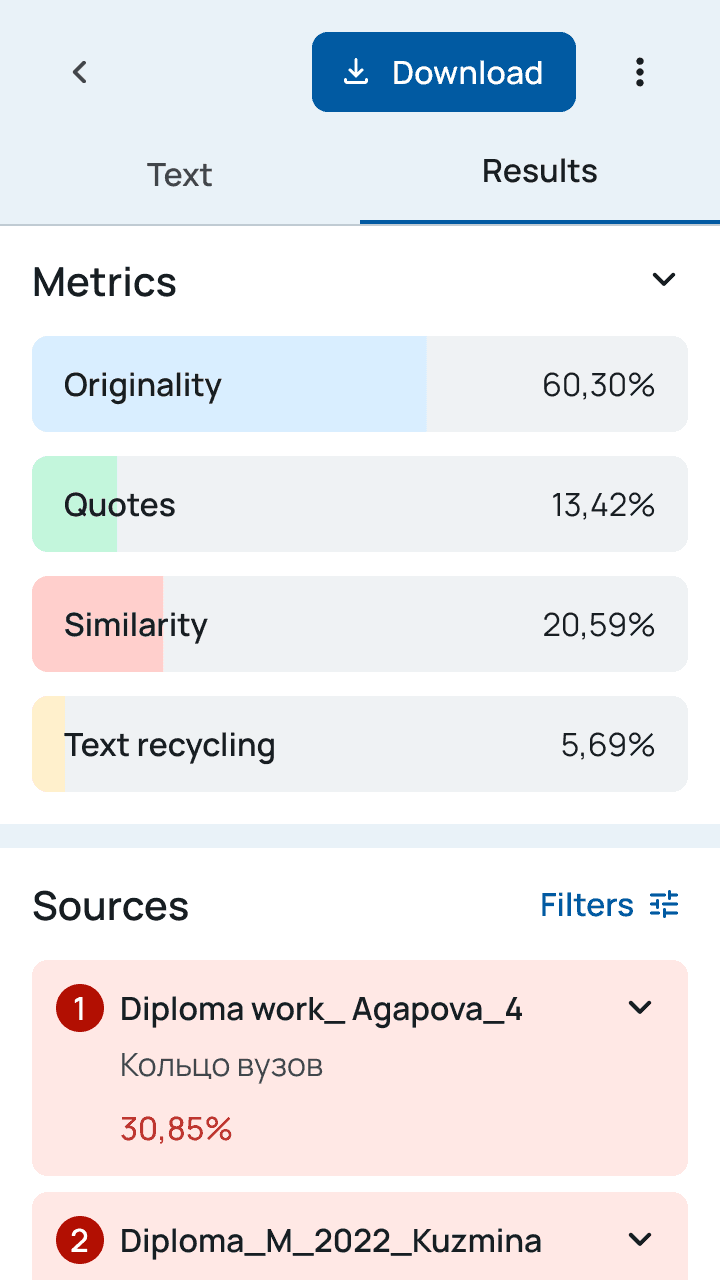Click the 30,85% similarity value
The width and height of the screenshot is (720, 1280).
pos(176,1129)
